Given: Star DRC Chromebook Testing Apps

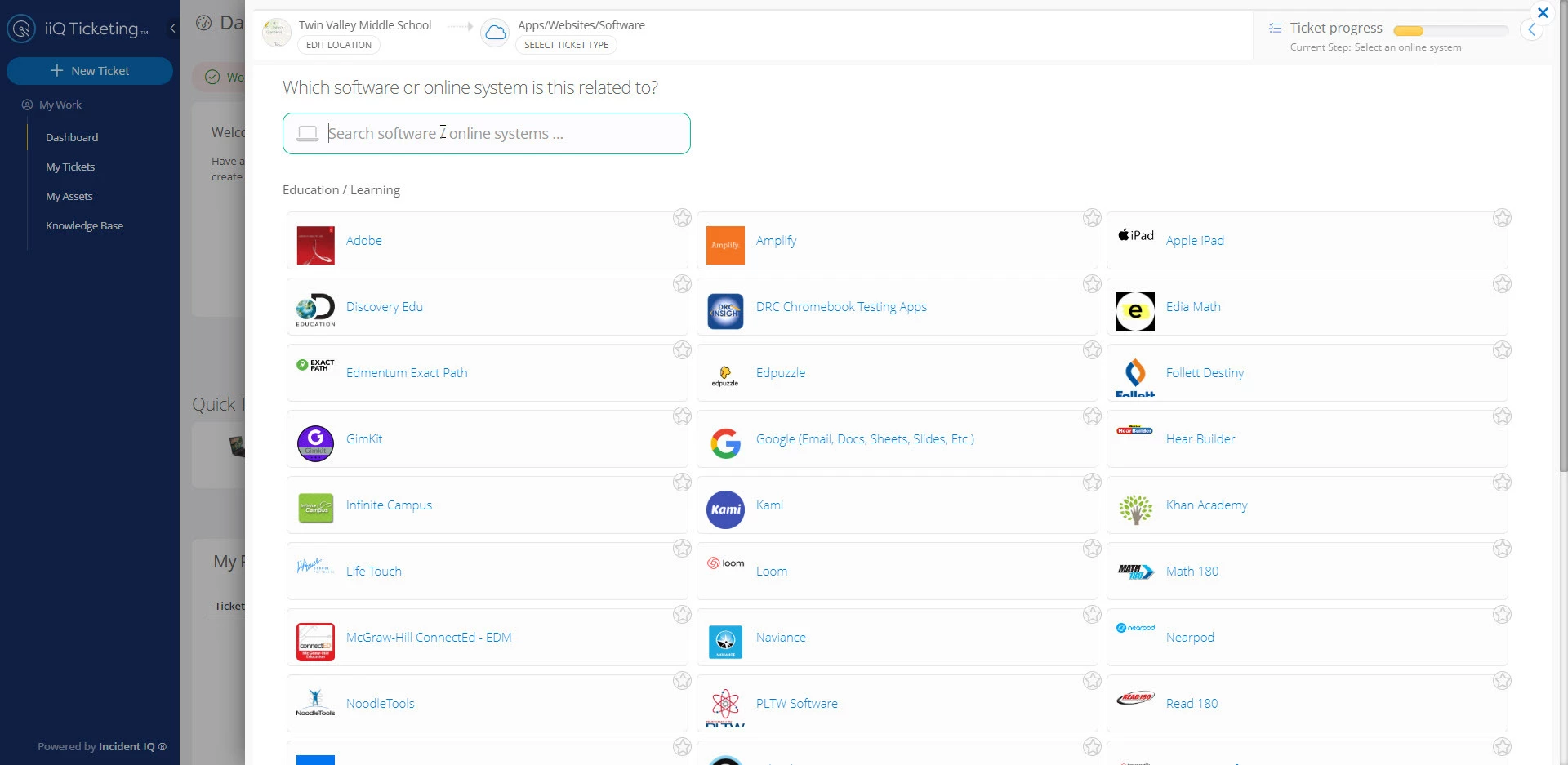Looking at the screenshot, I should click(x=1093, y=283).
